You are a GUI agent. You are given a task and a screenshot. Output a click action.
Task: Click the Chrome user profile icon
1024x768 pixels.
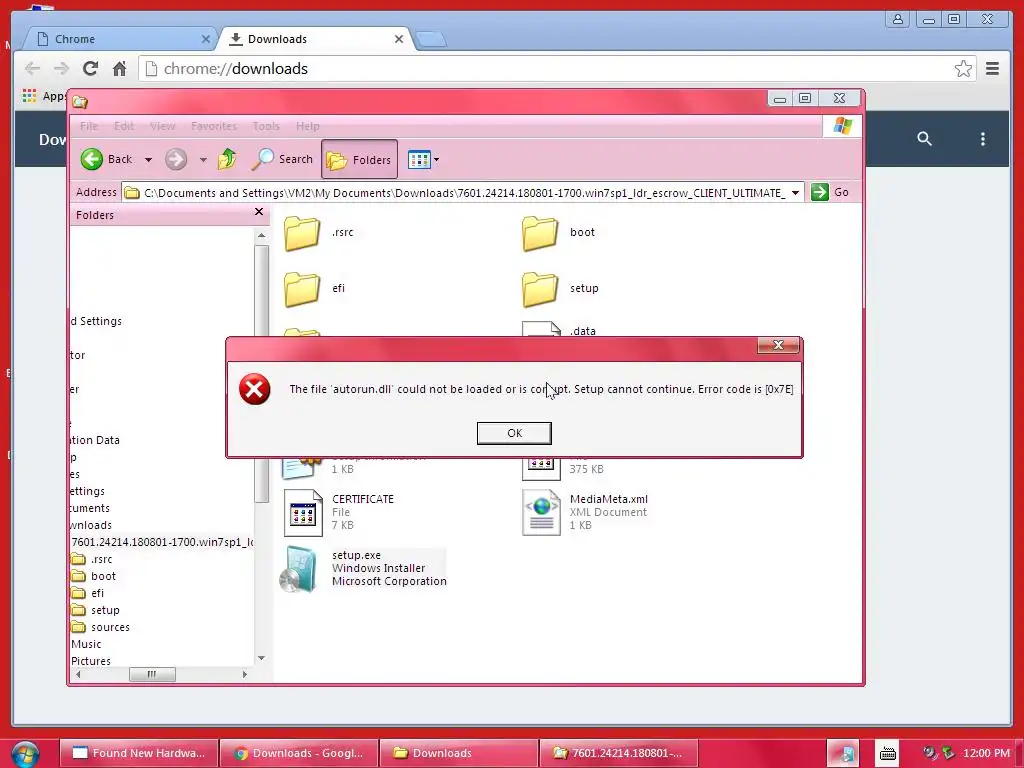click(x=898, y=19)
